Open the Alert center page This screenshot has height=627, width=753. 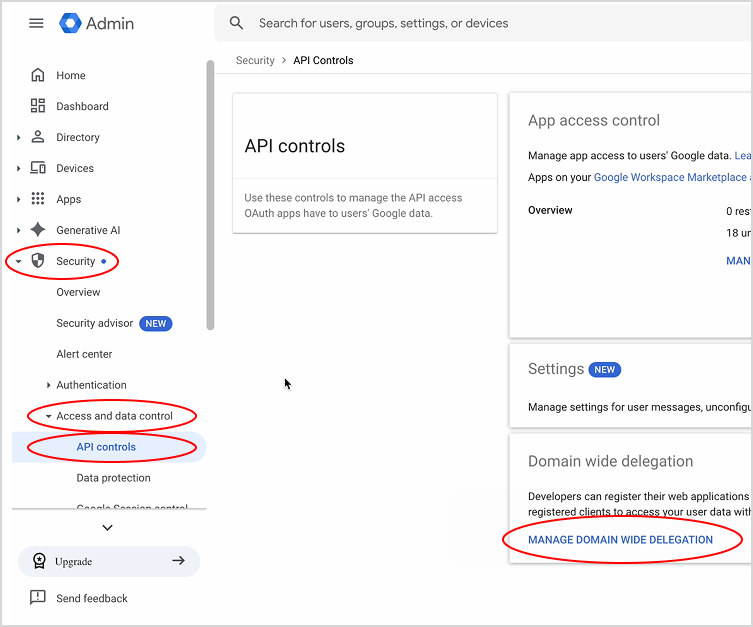click(84, 354)
